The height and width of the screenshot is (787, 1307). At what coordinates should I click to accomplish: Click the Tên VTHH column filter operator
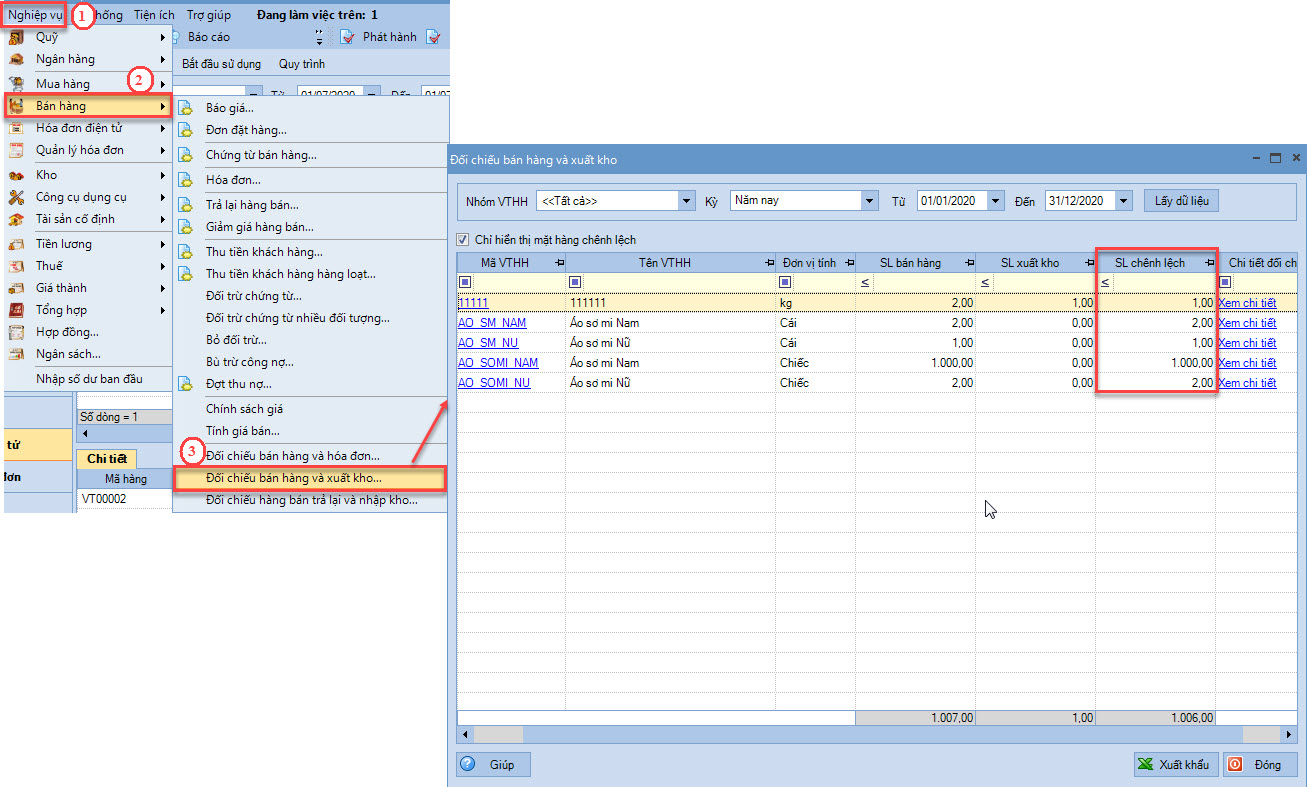point(575,283)
